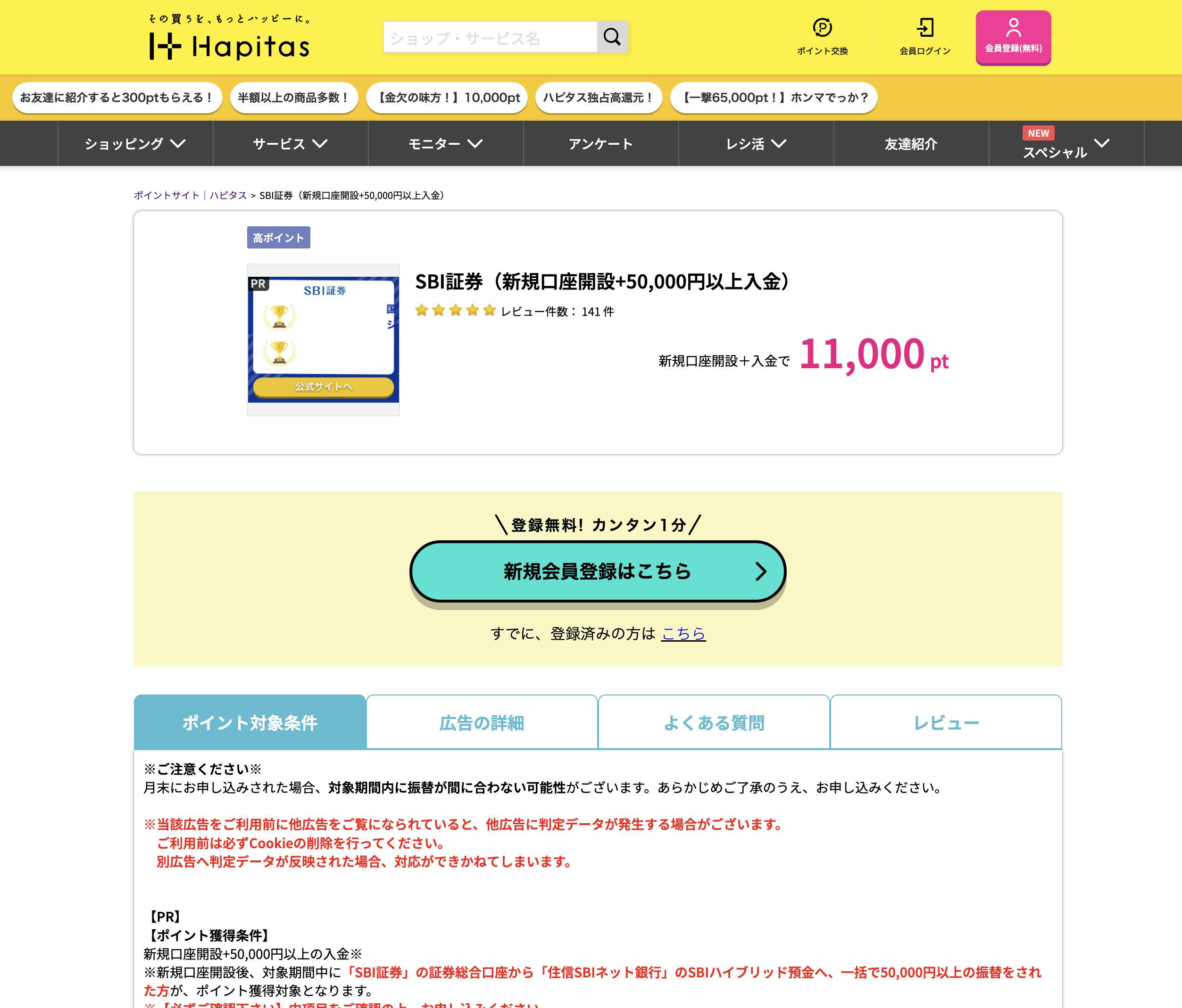Click the PR label on thumbnail
This screenshot has height=1008, width=1182.
(x=258, y=283)
